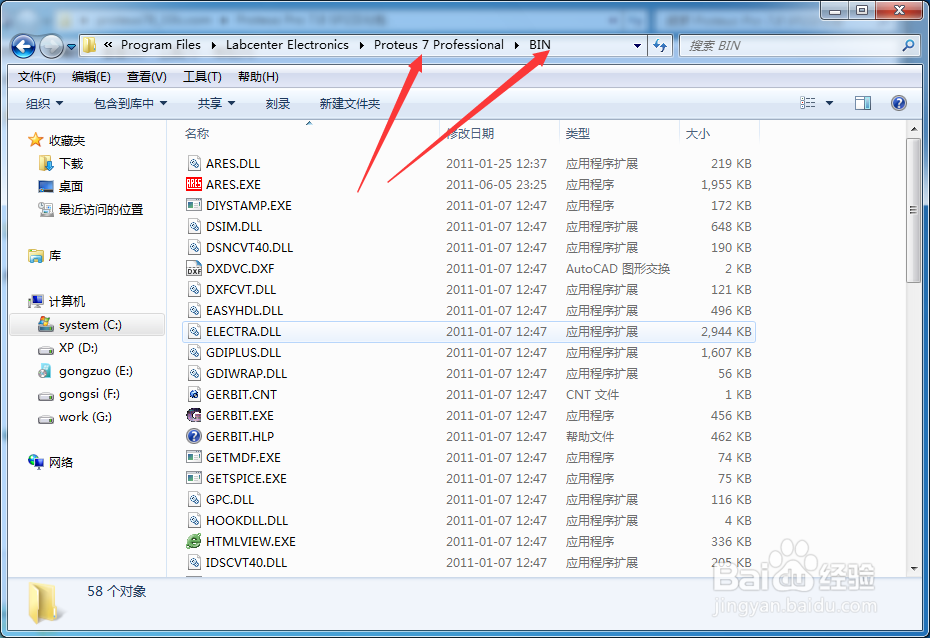The width and height of the screenshot is (930, 638).
Task: Open the 文件(F) menu
Action: [36, 77]
